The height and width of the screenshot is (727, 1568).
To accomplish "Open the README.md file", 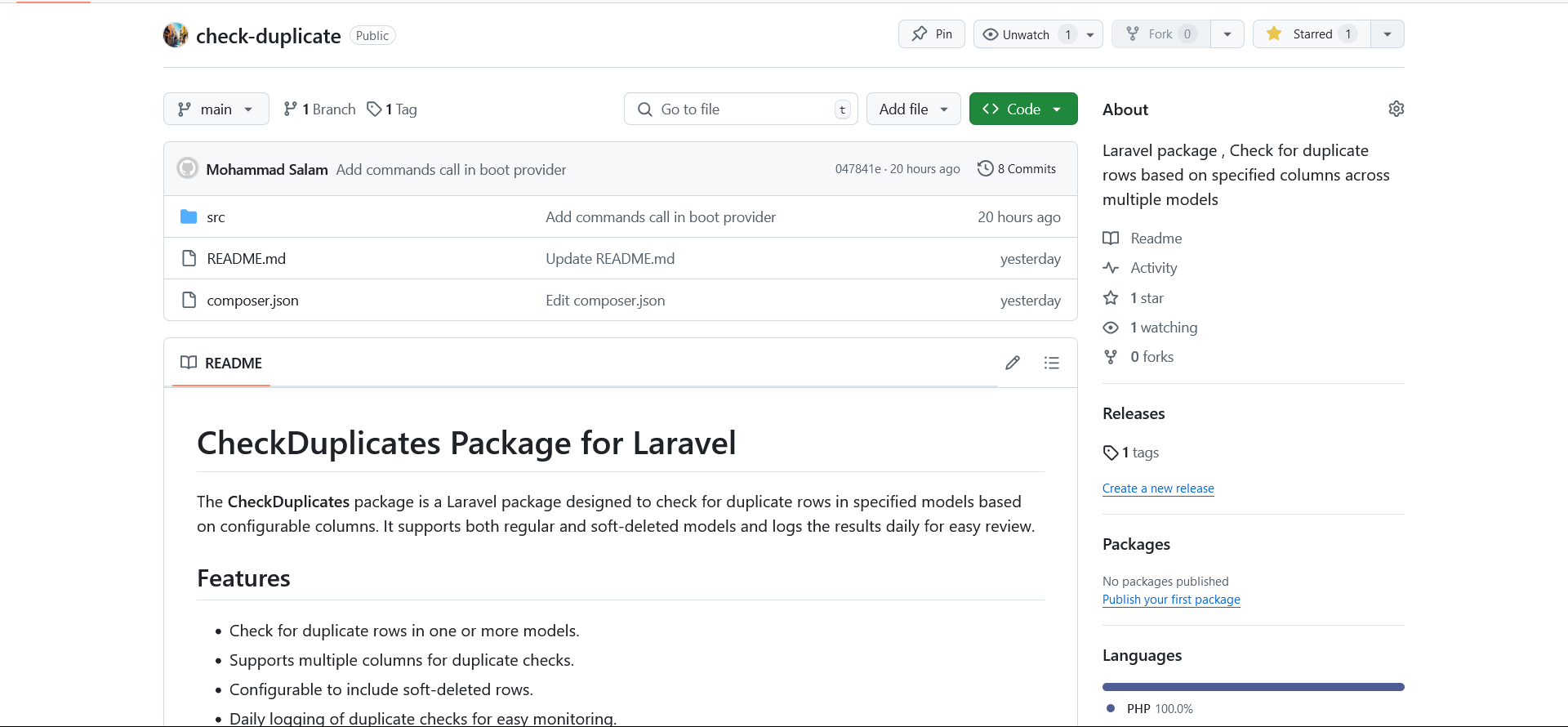I will point(246,258).
